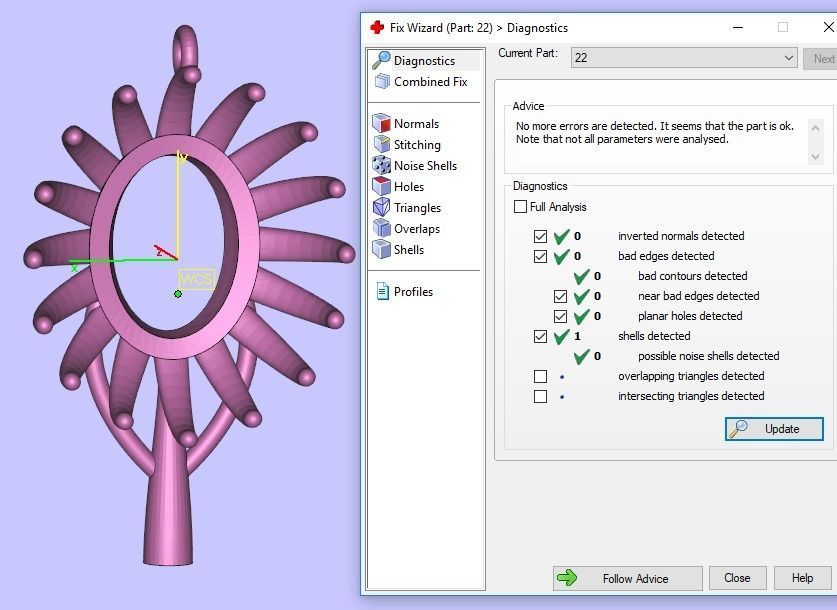
Task: Click the magnifier icon on Update button
Action: [x=739, y=429]
